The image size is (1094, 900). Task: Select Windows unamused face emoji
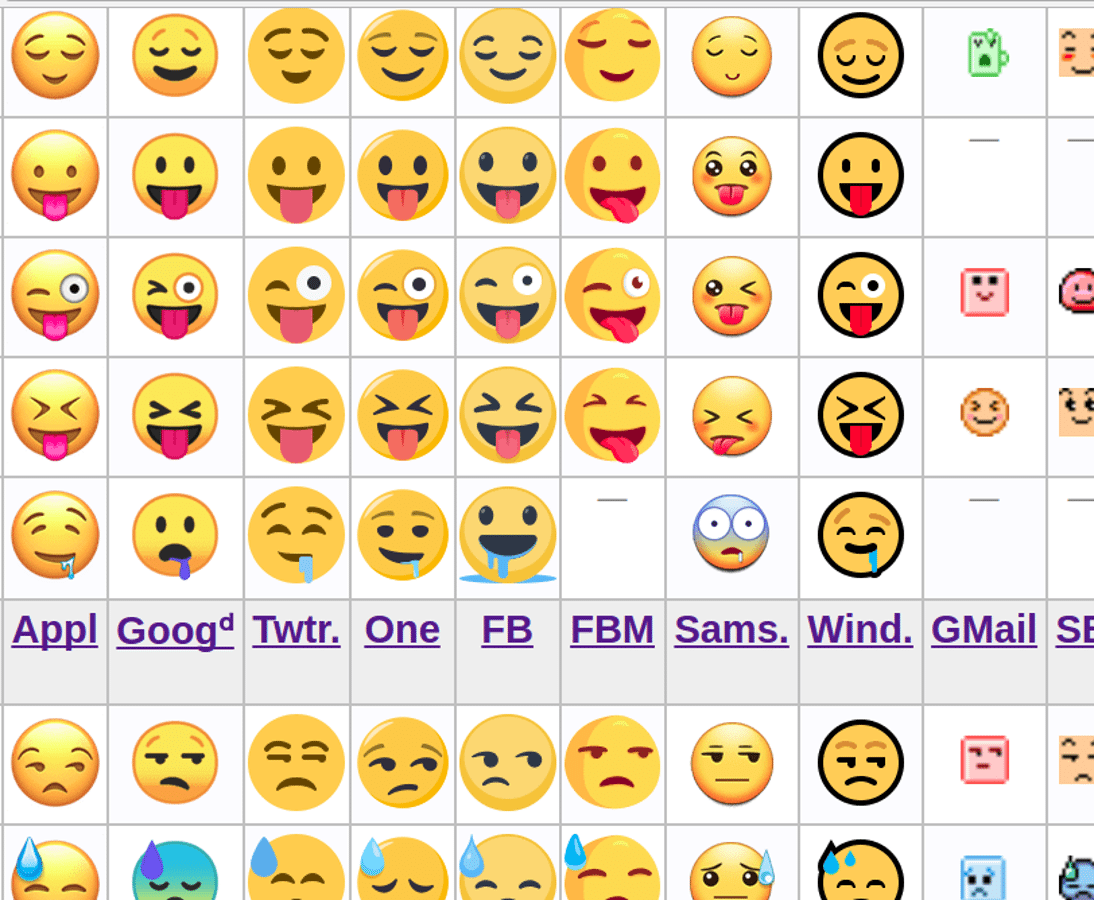coord(860,763)
